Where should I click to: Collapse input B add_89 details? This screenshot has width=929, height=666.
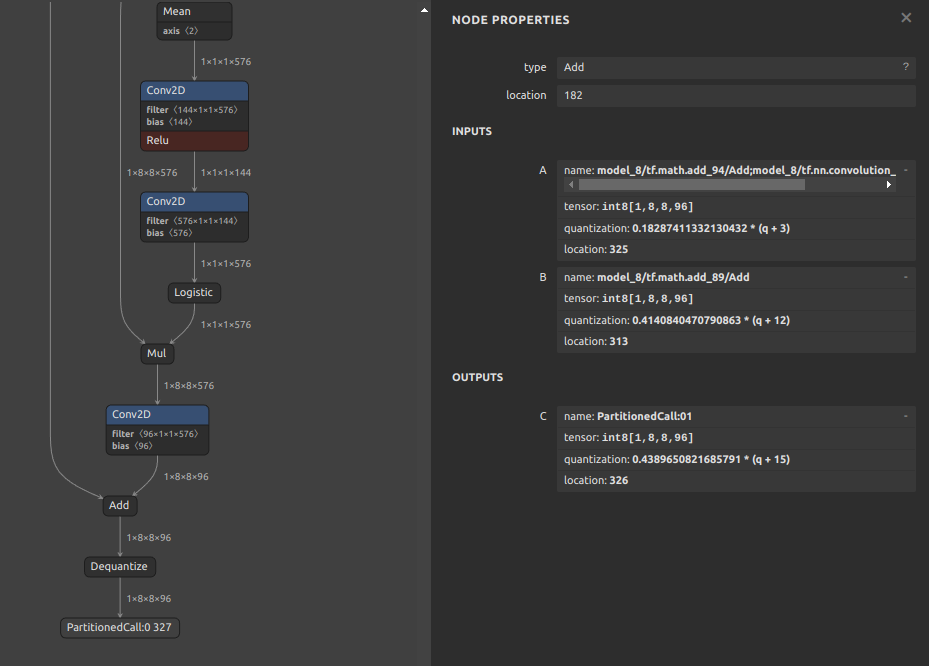(x=905, y=276)
